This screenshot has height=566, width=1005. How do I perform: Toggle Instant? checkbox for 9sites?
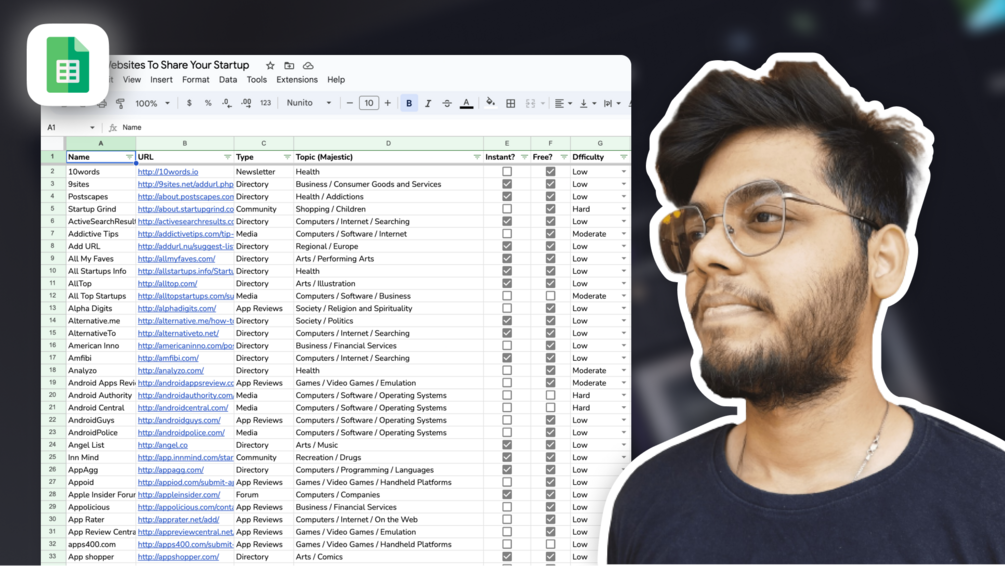click(507, 184)
